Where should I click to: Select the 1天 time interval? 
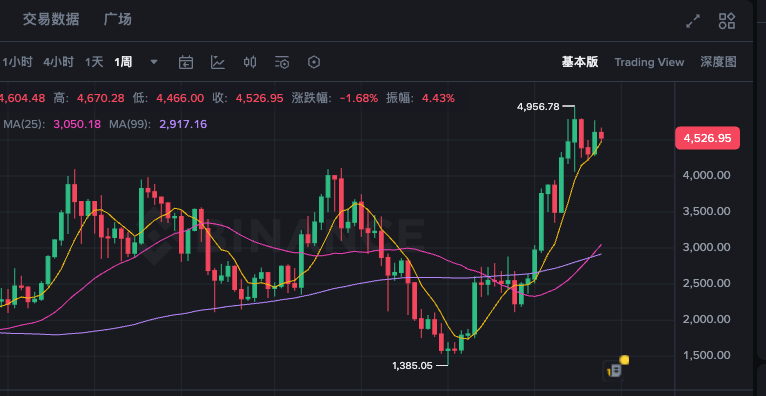click(94, 62)
